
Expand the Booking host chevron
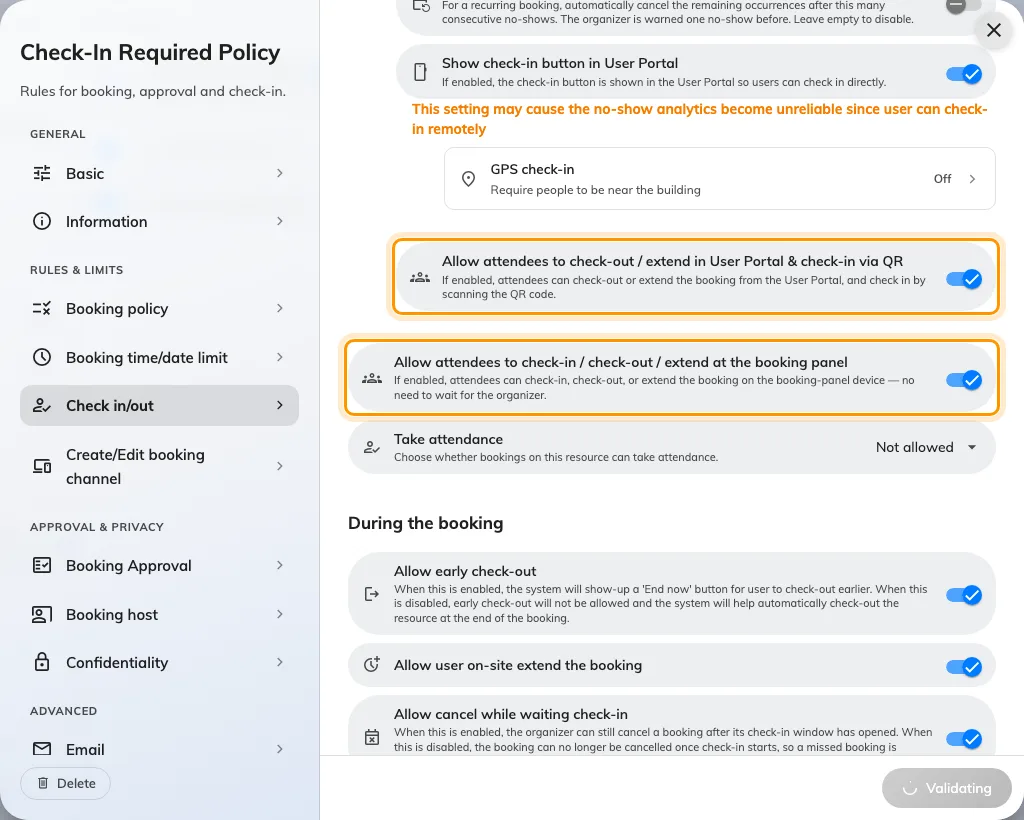(280, 614)
